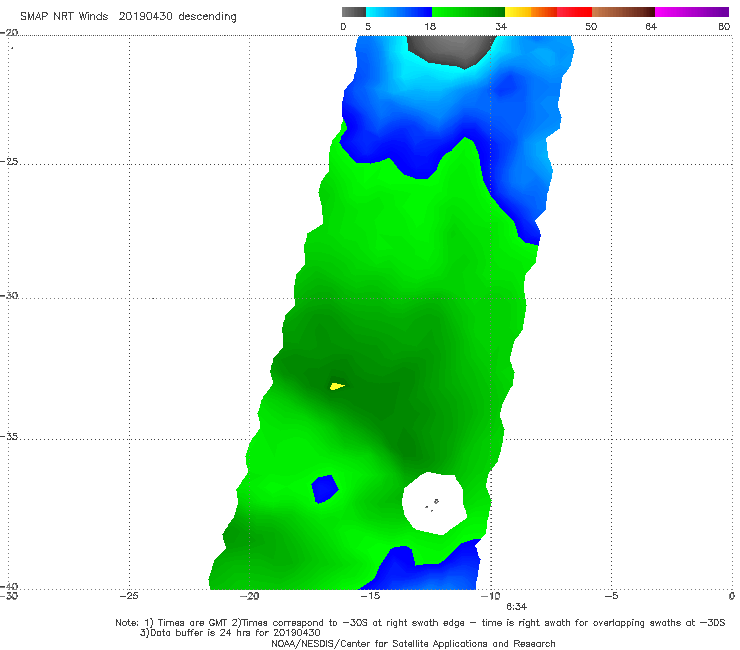Viewport: 740px width, 650px height.
Task: Click the date '20190430' in the title
Action: [146, 16]
